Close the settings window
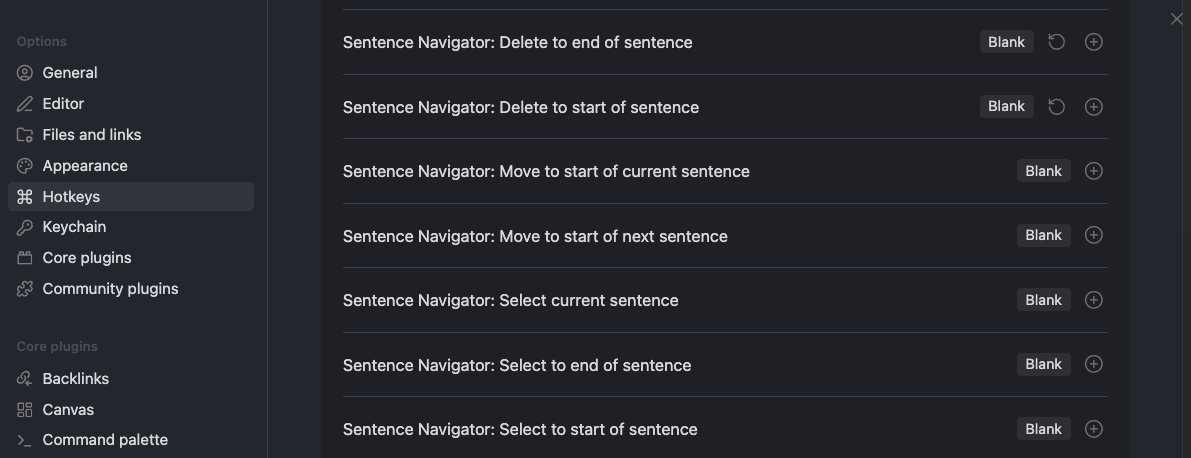 point(1176,19)
